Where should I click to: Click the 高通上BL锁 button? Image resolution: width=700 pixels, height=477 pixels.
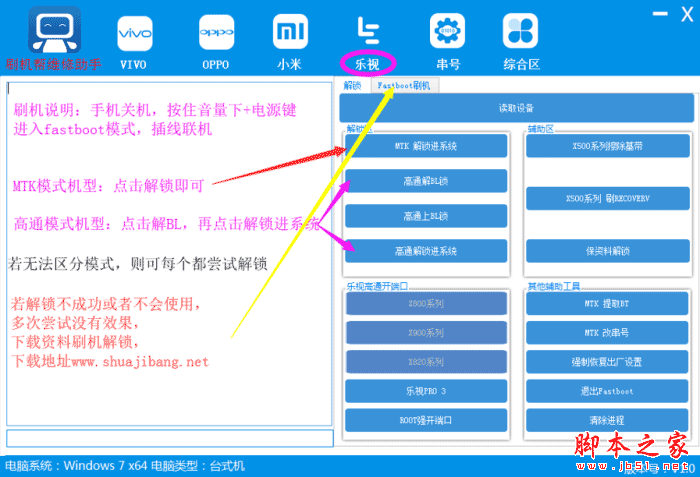(x=426, y=216)
